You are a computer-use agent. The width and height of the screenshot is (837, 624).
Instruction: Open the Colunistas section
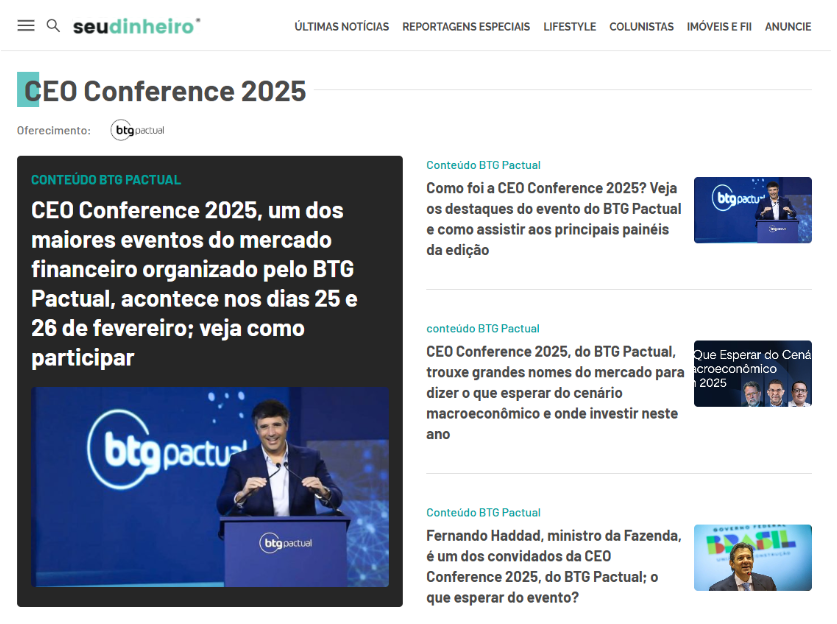pyautogui.click(x=641, y=27)
